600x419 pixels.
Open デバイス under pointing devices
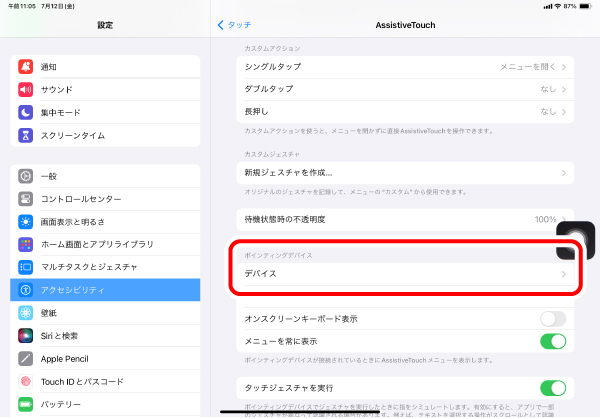coord(407,274)
